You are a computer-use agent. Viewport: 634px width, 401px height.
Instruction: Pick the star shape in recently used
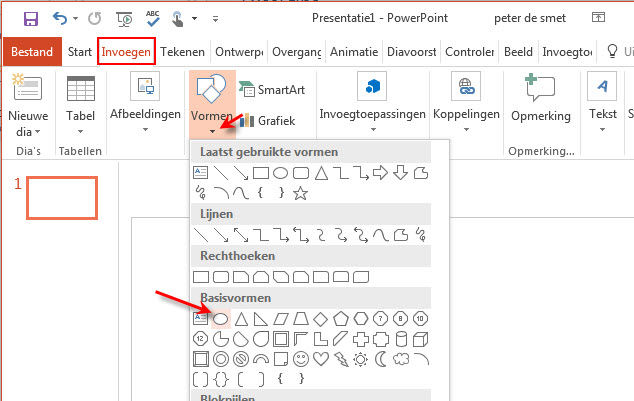tap(300, 193)
